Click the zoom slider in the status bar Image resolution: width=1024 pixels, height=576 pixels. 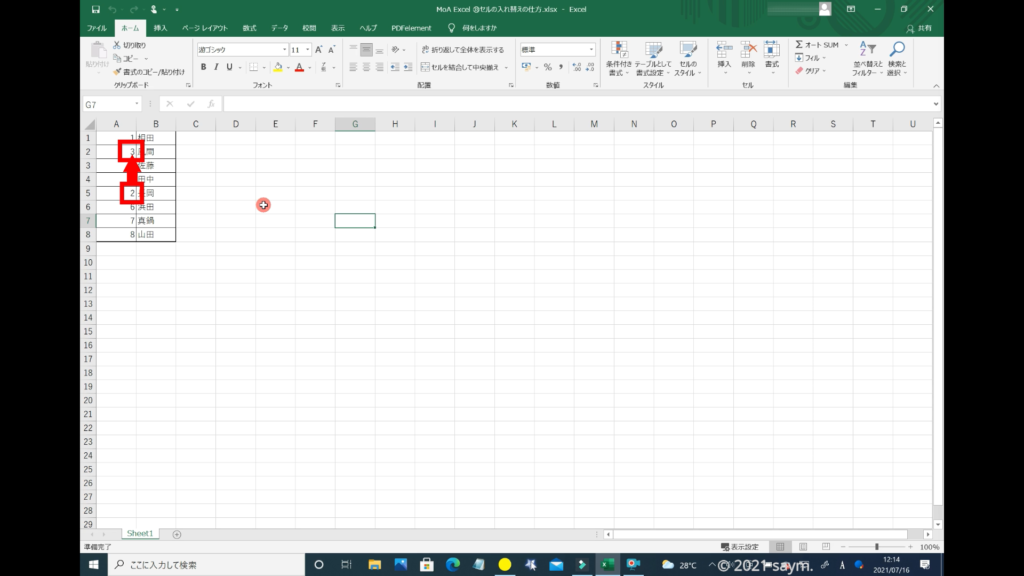click(876, 547)
